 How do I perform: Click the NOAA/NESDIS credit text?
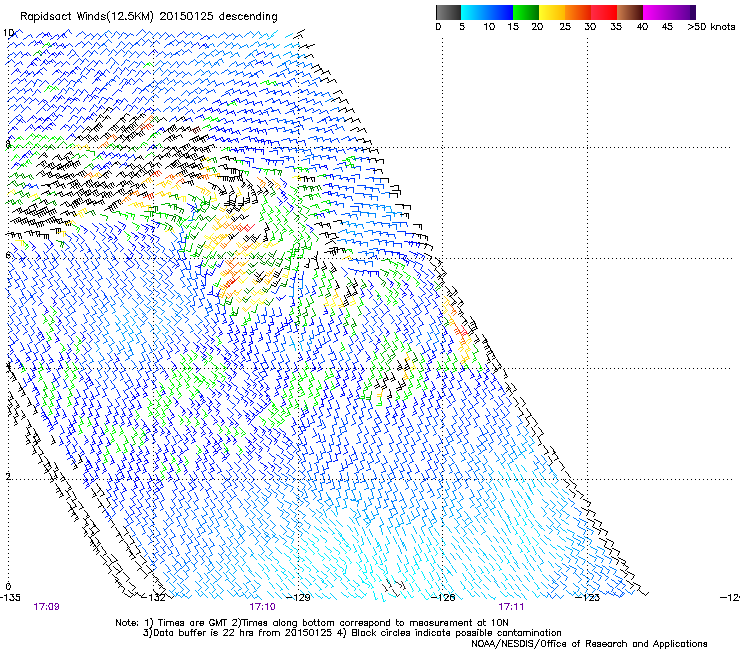click(x=589, y=643)
